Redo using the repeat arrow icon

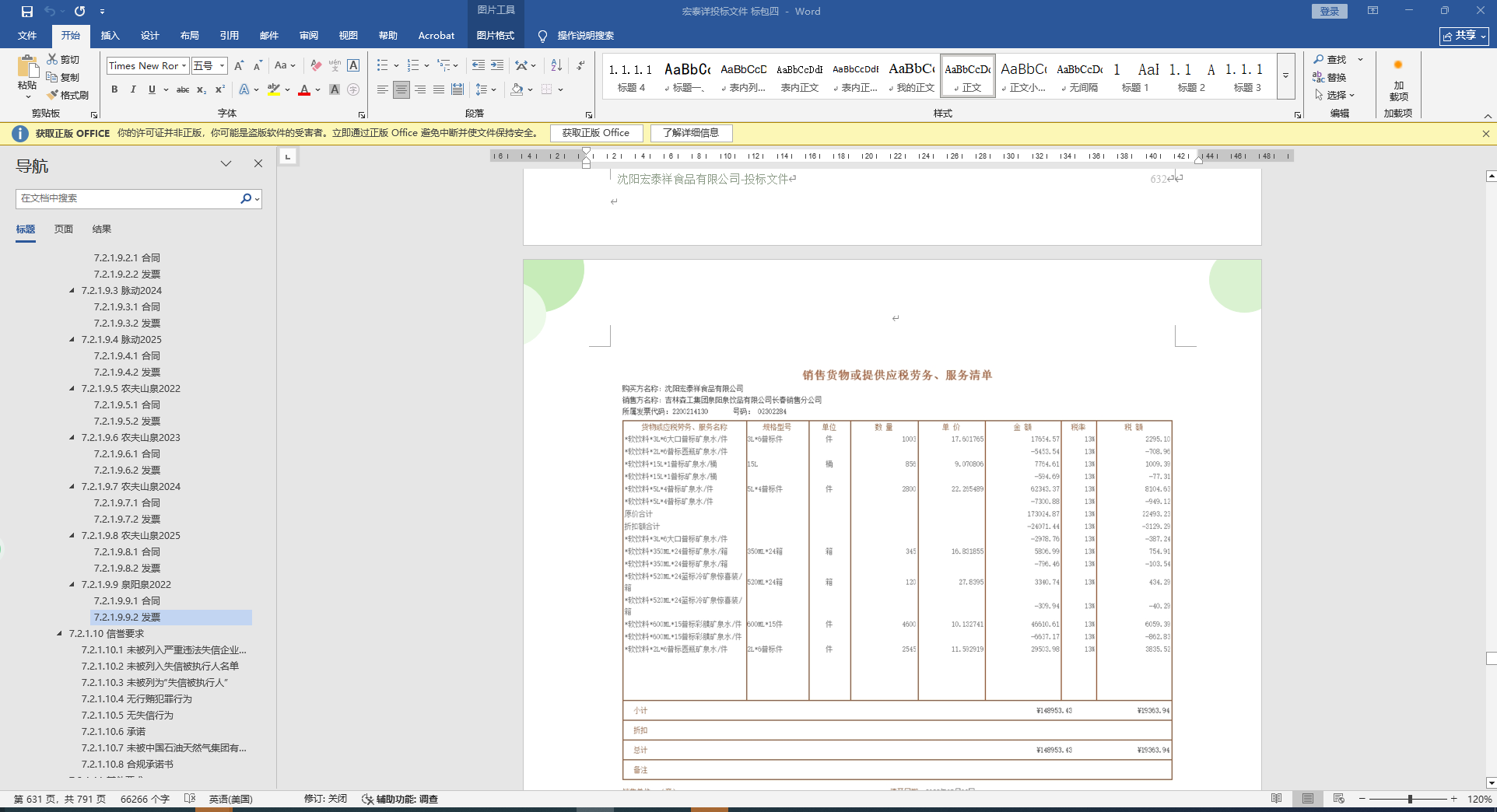79,12
